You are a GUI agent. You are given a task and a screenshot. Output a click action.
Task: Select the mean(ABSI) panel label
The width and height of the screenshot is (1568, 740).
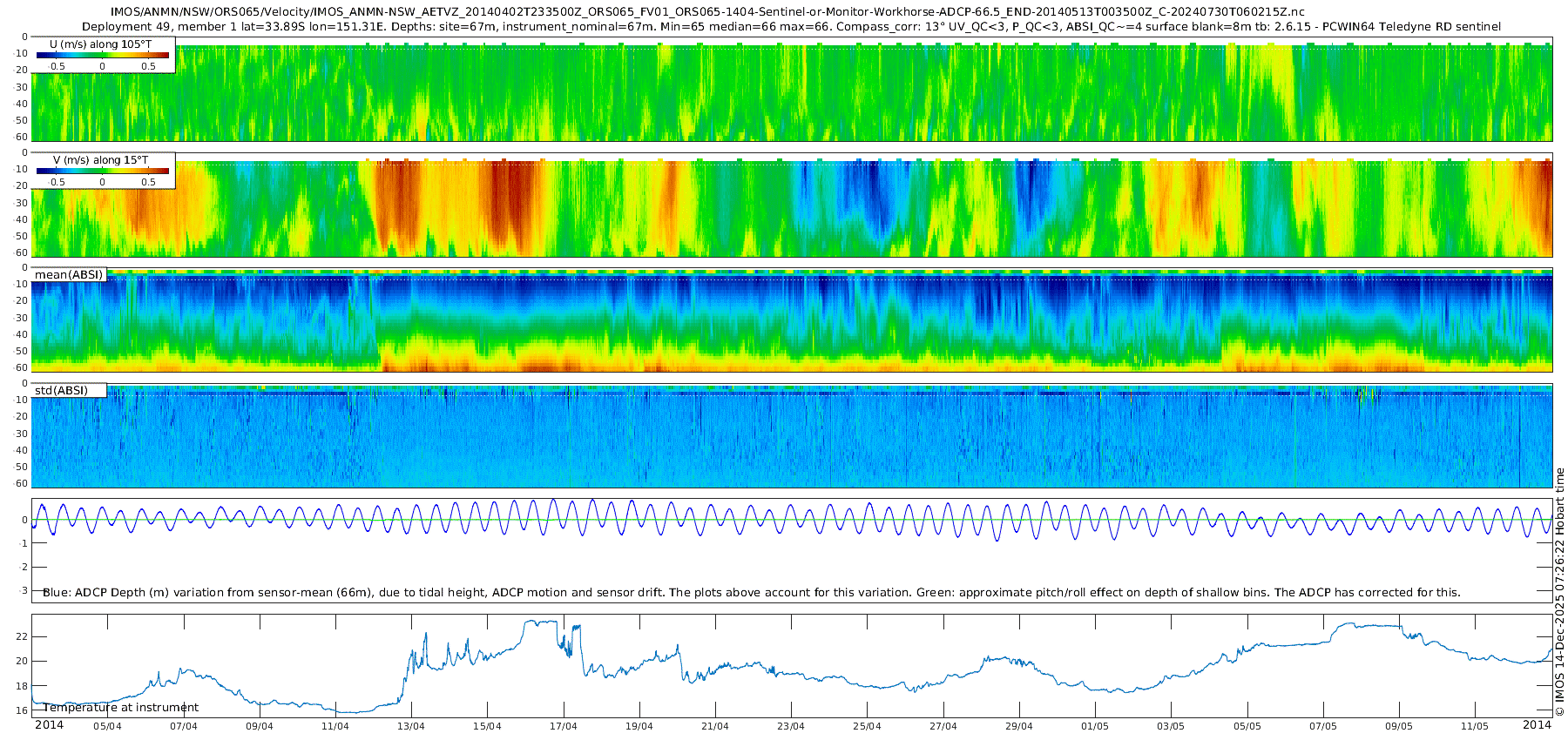[69, 275]
